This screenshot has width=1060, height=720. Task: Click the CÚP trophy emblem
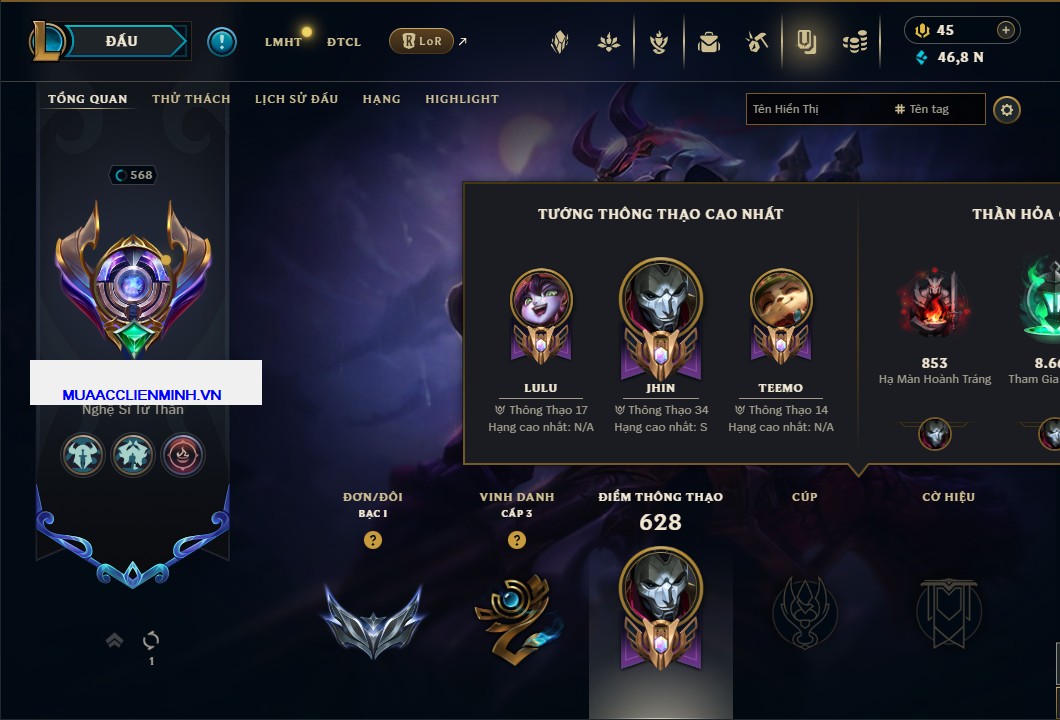click(x=804, y=613)
